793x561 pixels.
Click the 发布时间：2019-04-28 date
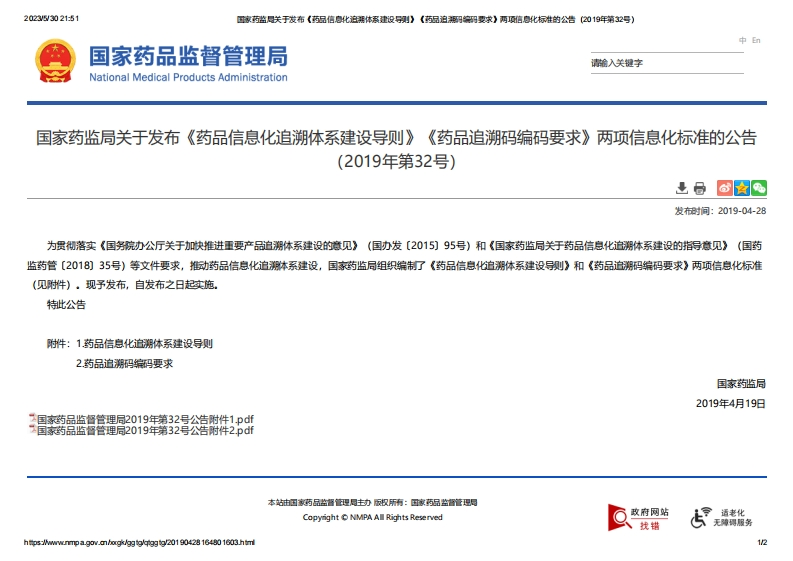[x=720, y=211]
